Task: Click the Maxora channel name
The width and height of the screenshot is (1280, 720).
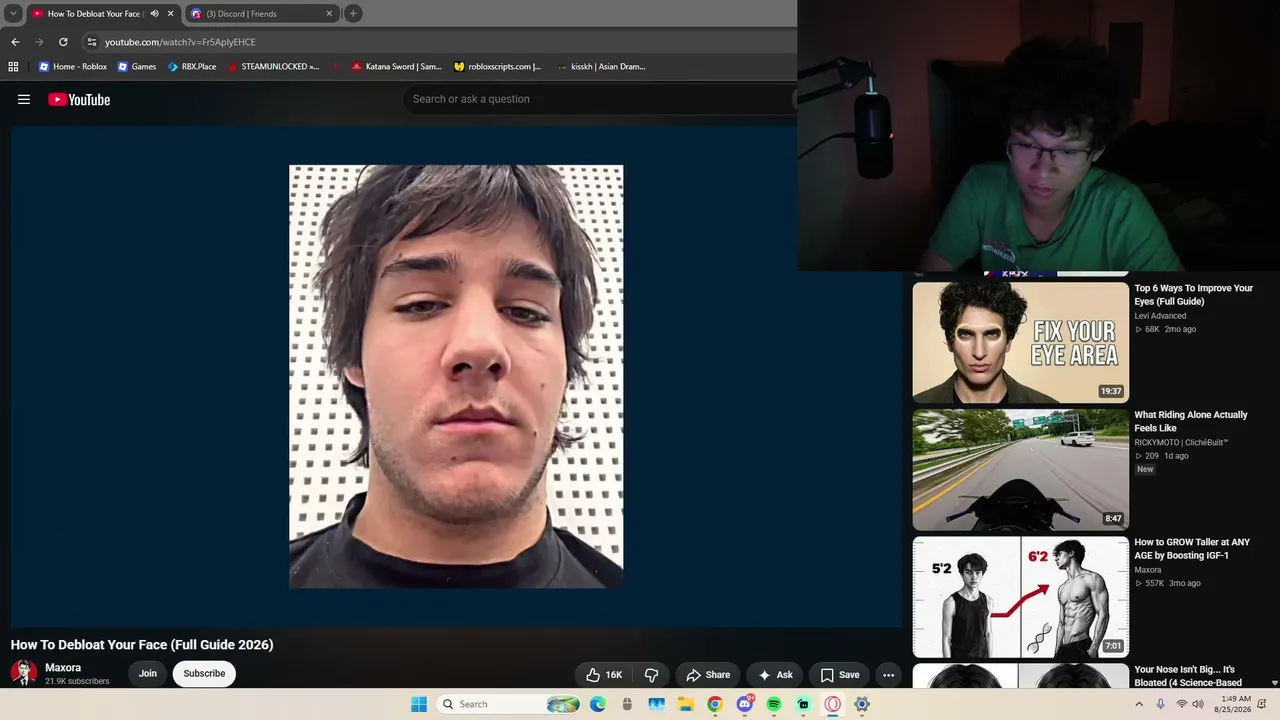Action: (63, 668)
